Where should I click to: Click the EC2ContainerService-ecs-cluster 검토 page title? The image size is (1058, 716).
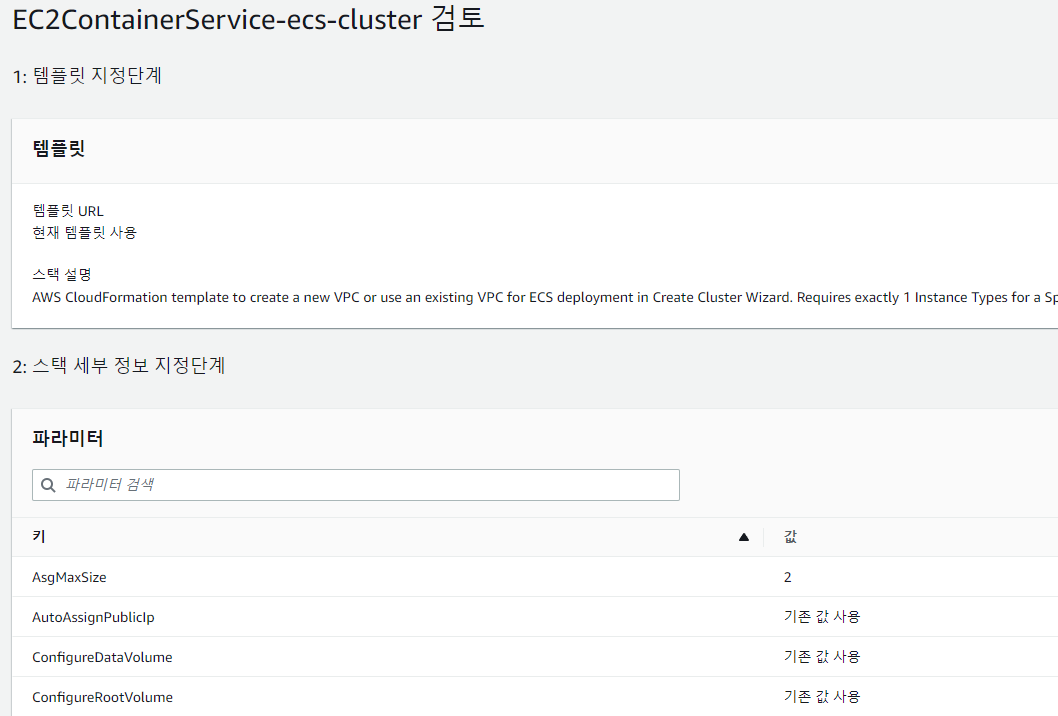click(248, 19)
